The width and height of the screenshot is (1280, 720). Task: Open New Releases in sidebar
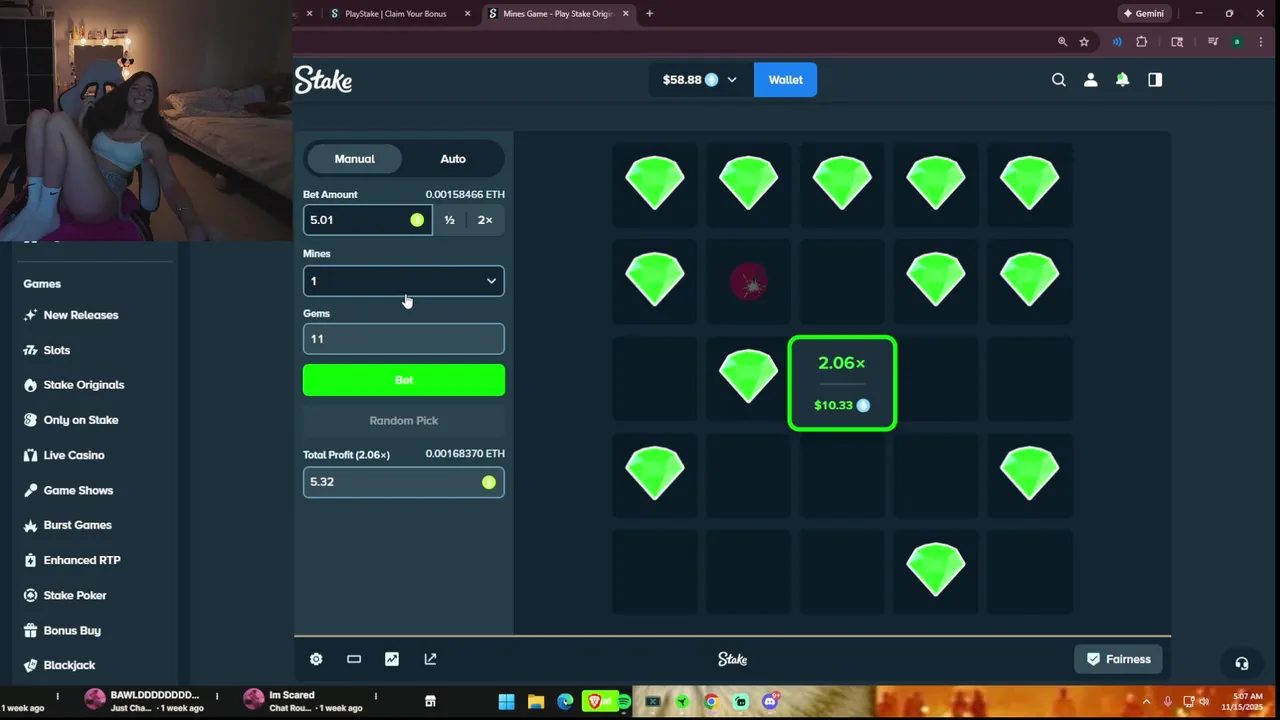tap(81, 315)
